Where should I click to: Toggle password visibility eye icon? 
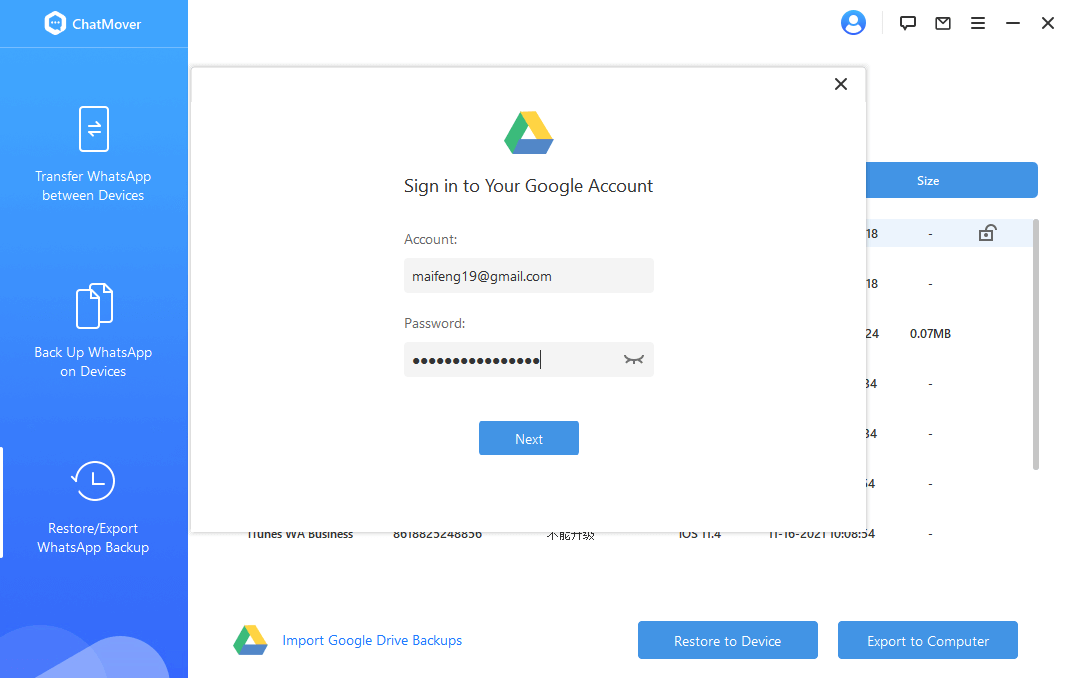tap(633, 360)
